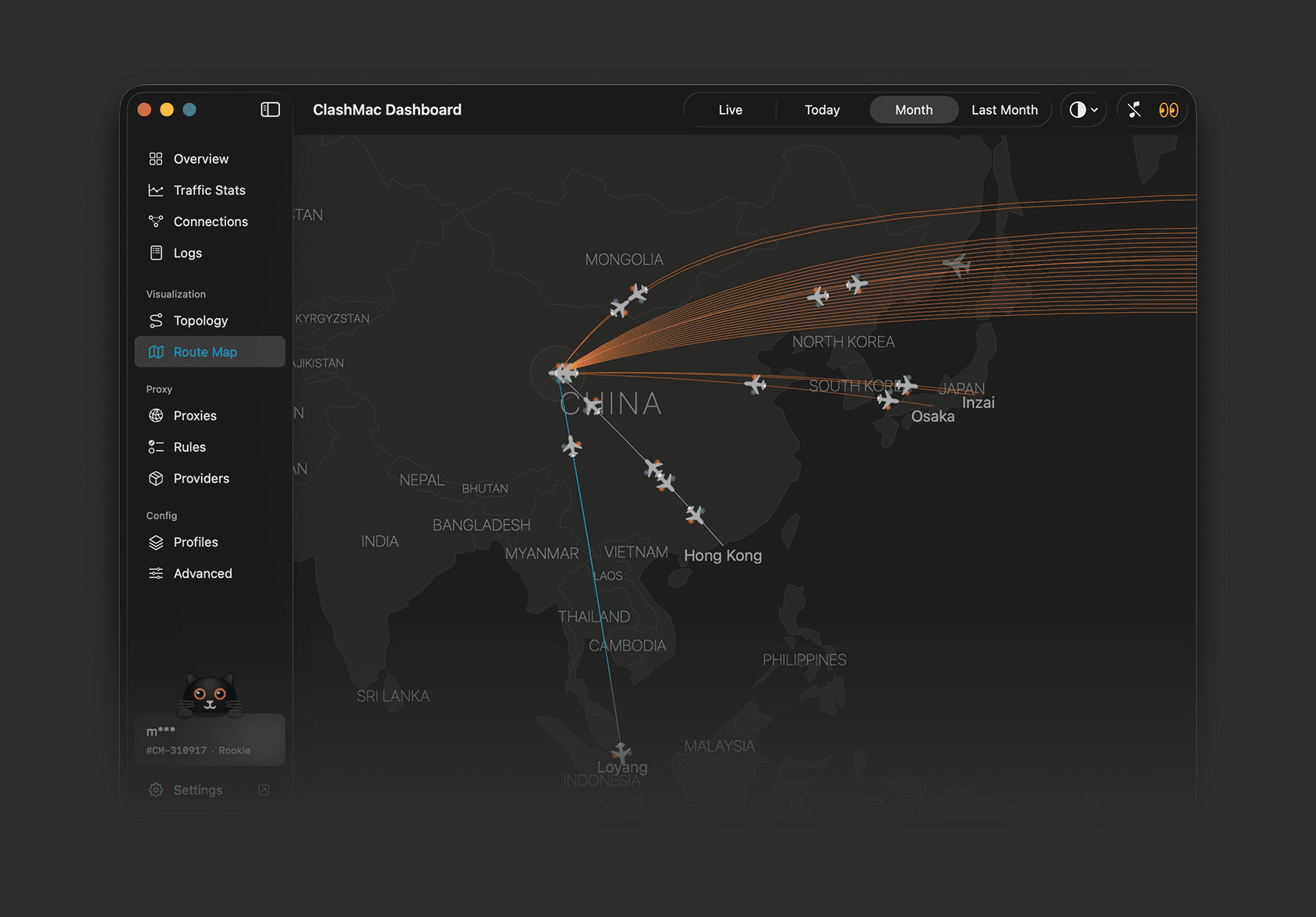The height and width of the screenshot is (917, 1316).
Task: Click the Providers cube icon
Action: point(156,478)
